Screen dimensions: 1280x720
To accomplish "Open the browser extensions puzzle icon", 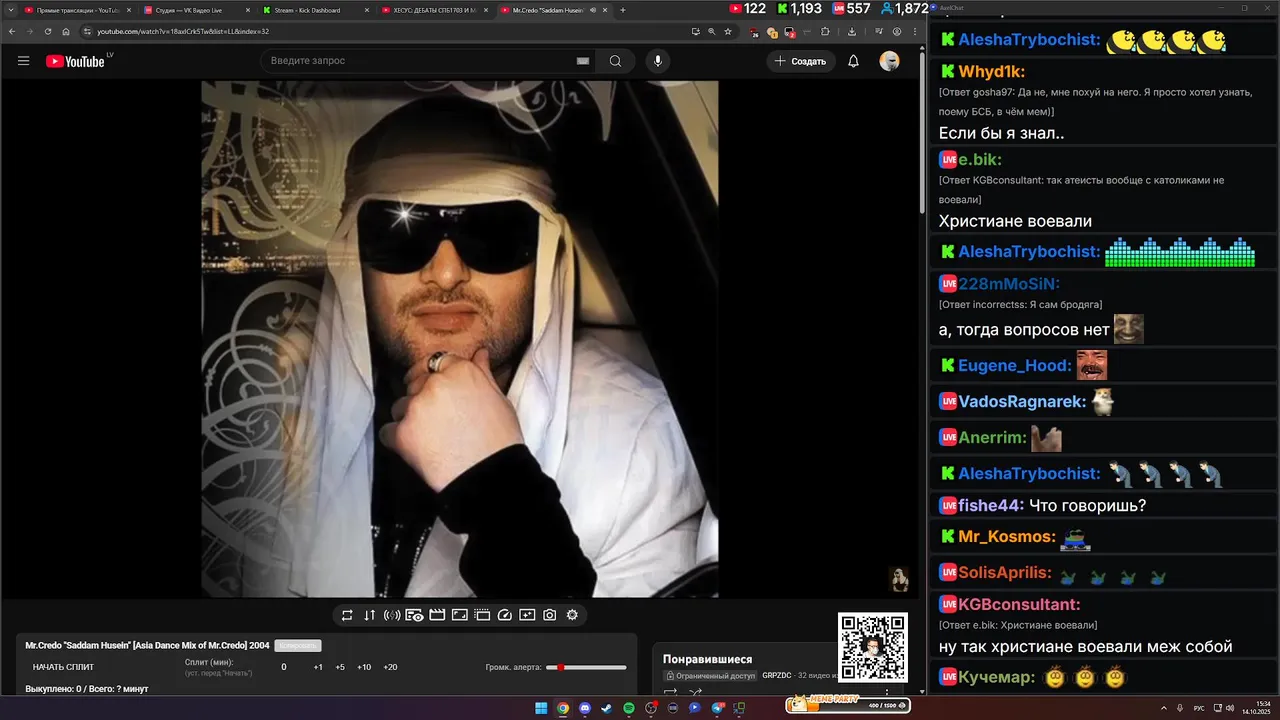I will click(825, 31).
